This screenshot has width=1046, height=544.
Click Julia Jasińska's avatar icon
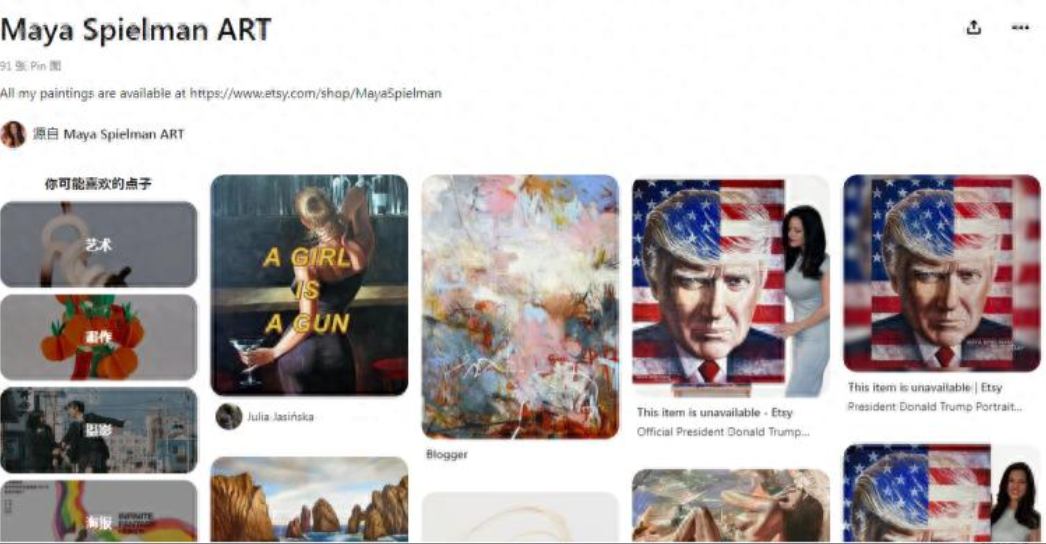pos(229,417)
